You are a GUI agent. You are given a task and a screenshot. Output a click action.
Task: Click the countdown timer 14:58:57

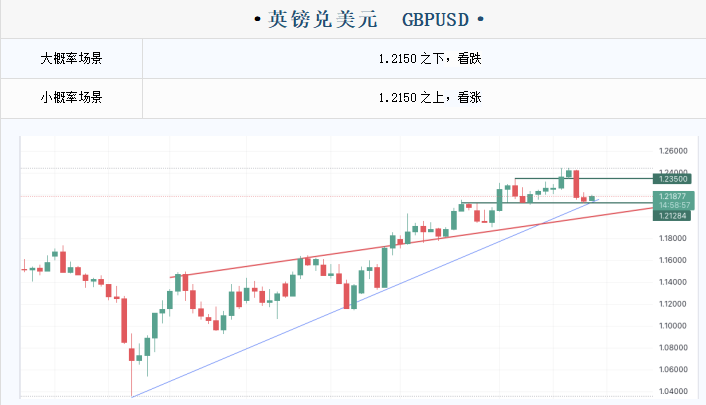[674, 205]
